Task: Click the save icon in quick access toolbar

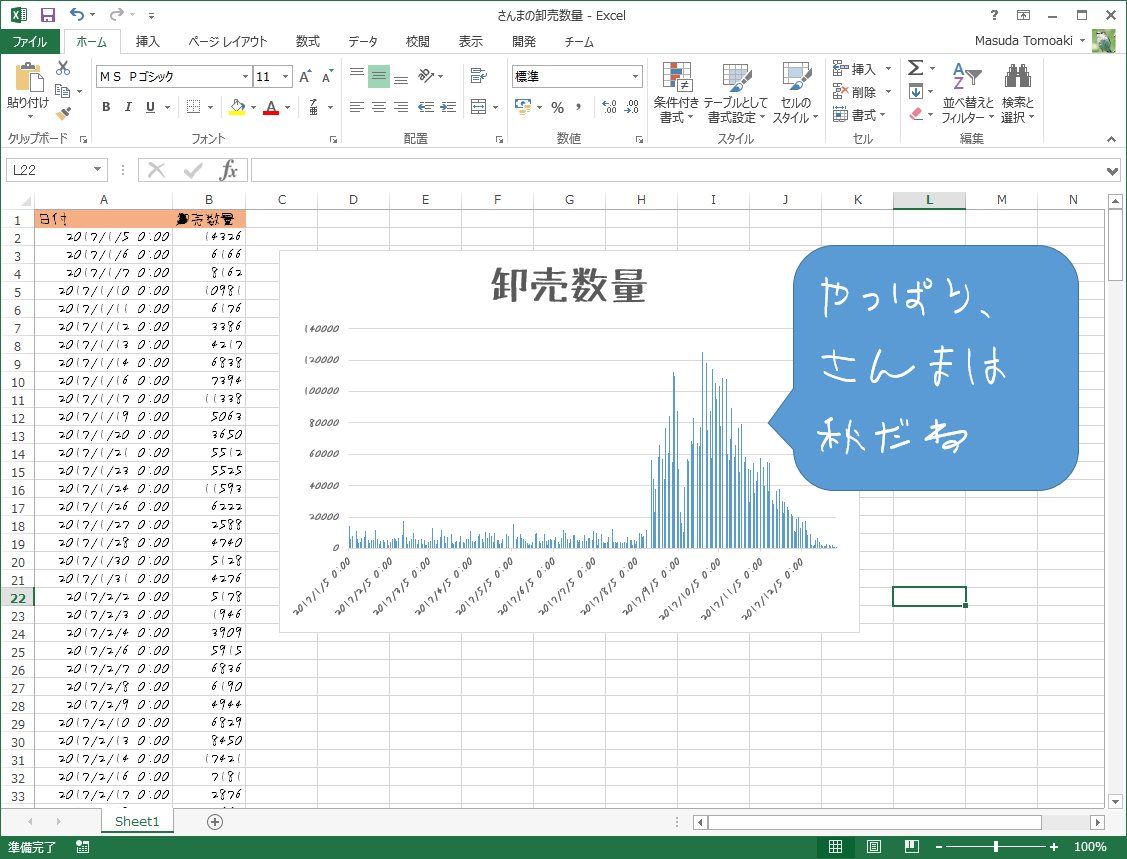Action: click(47, 15)
